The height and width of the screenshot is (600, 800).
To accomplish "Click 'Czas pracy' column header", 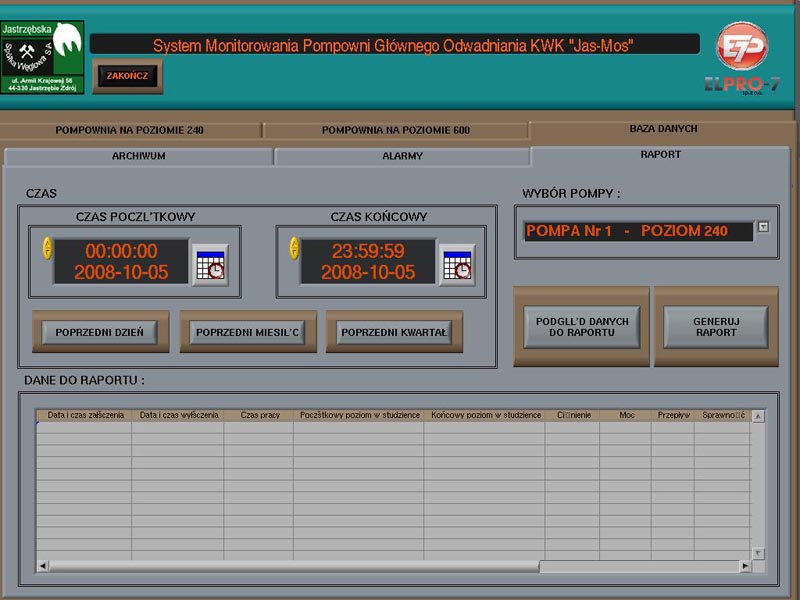I will 259,415.
